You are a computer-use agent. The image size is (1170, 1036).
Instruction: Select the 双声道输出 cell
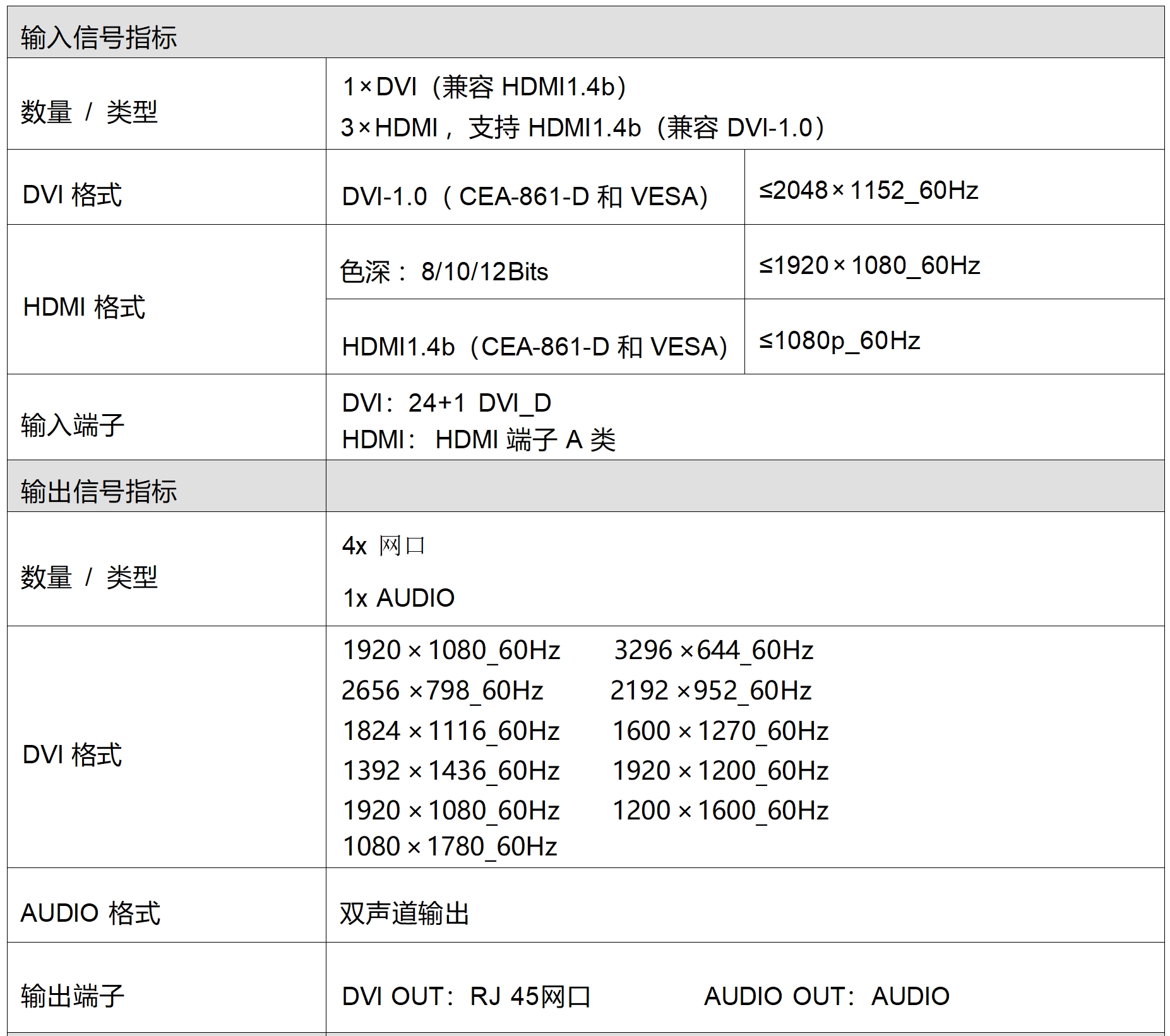point(404,914)
